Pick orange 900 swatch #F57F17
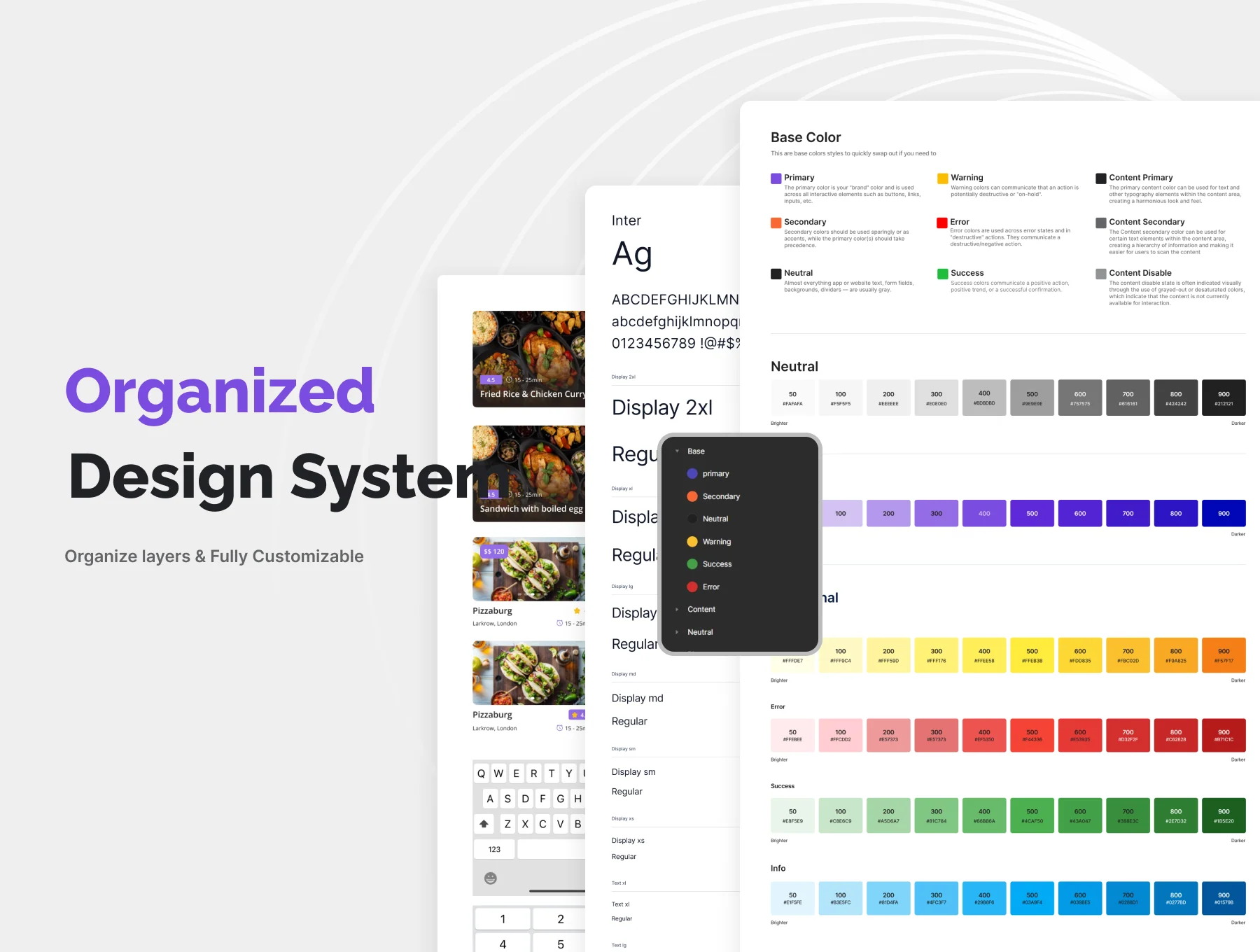This screenshot has width=1260, height=952. [x=1224, y=655]
